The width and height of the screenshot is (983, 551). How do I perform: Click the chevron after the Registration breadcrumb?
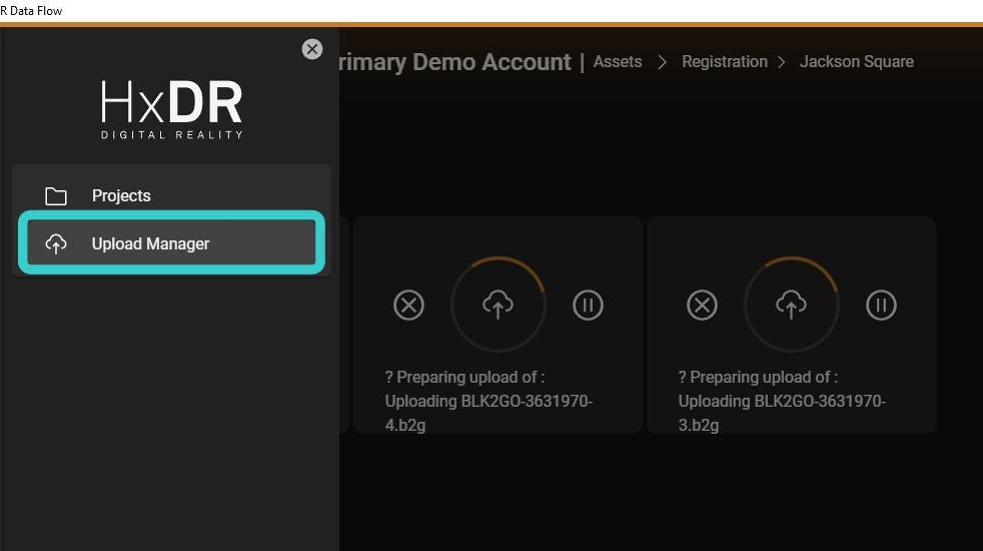[781, 62]
